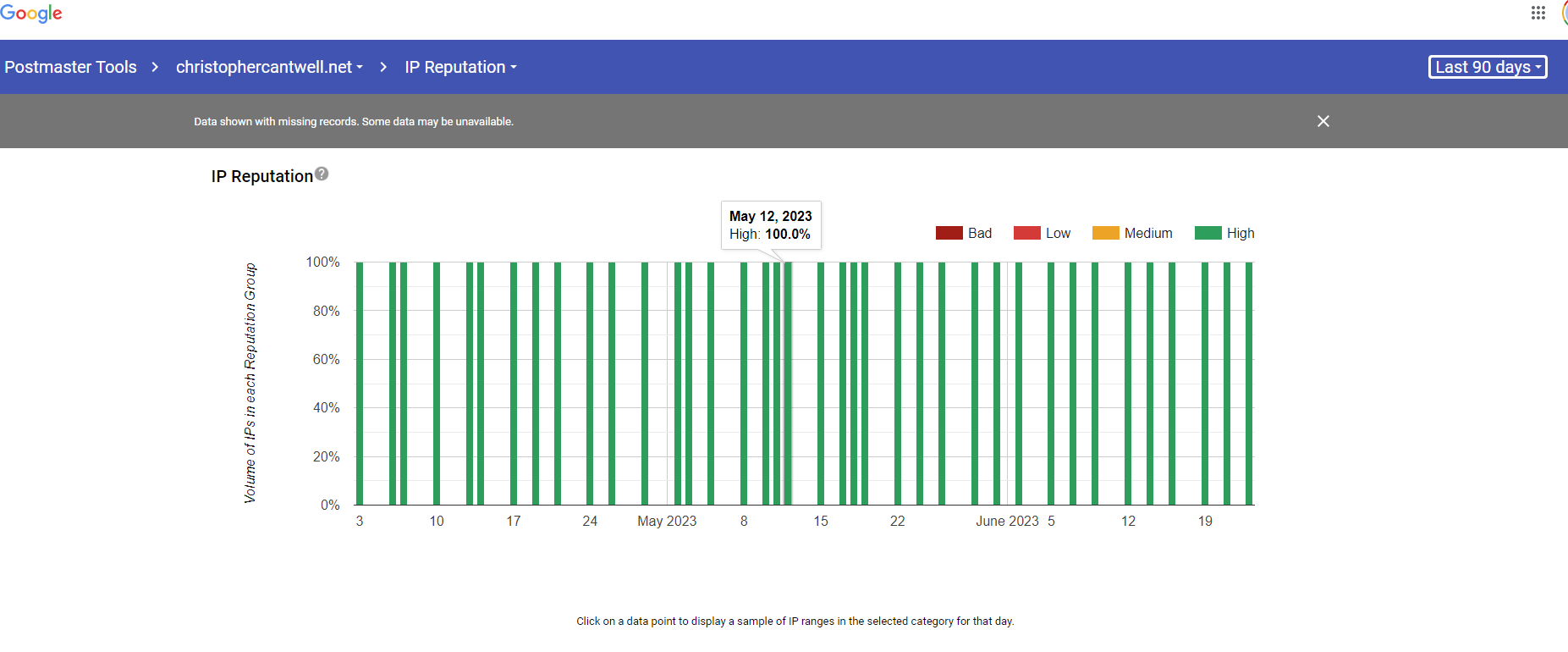
Task: Select the green bar above the 15 label
Action: pyautogui.click(x=821, y=384)
